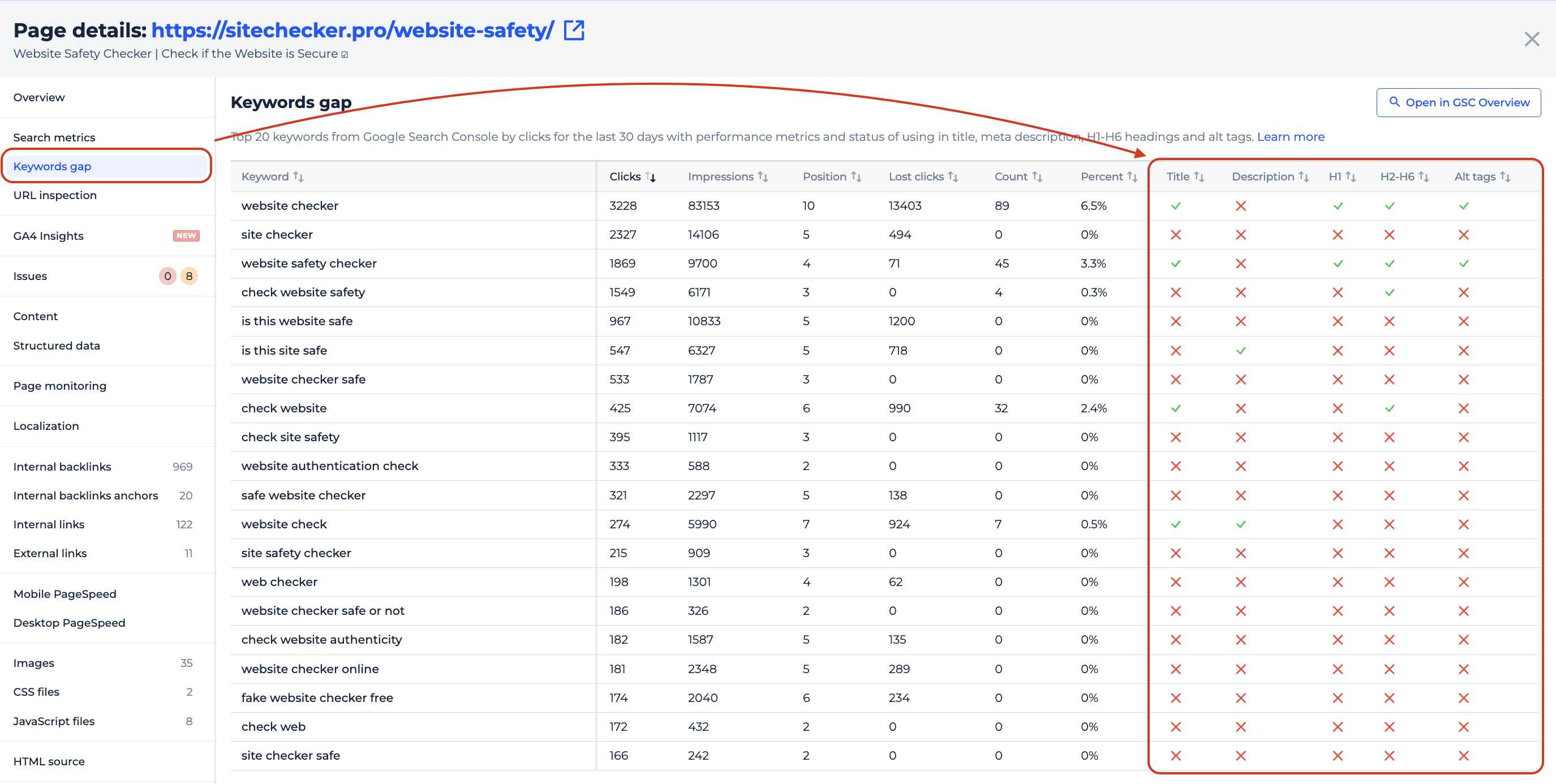Viewport: 1556px width, 784px height.
Task: Go to GA4 Insights section
Action: [48, 235]
